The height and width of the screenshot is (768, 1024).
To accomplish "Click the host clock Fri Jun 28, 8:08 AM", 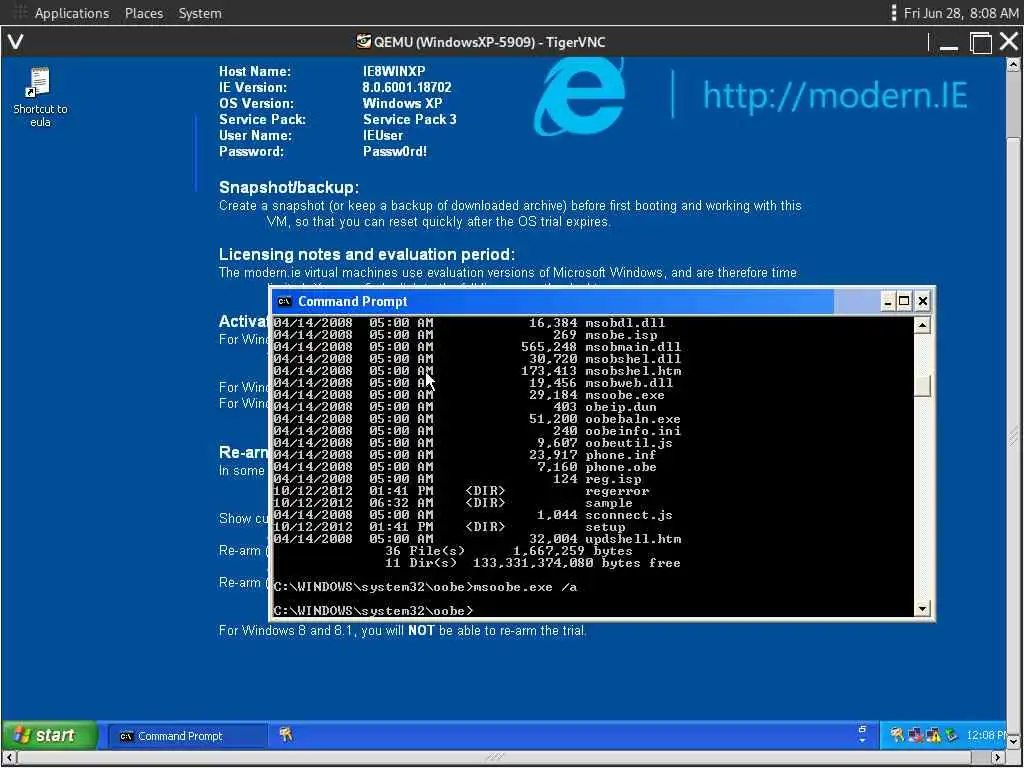I will (x=961, y=13).
